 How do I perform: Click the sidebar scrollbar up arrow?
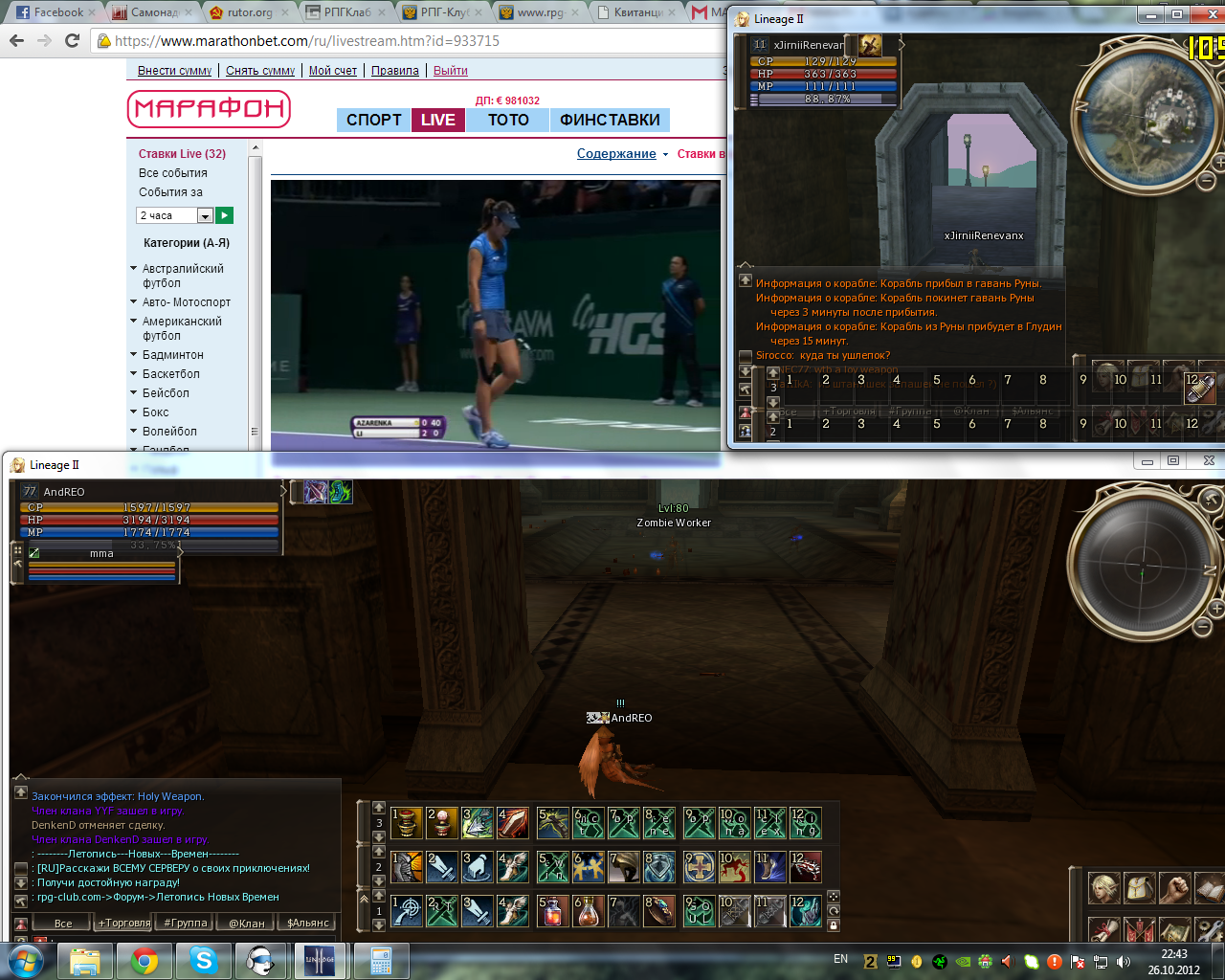[255, 148]
